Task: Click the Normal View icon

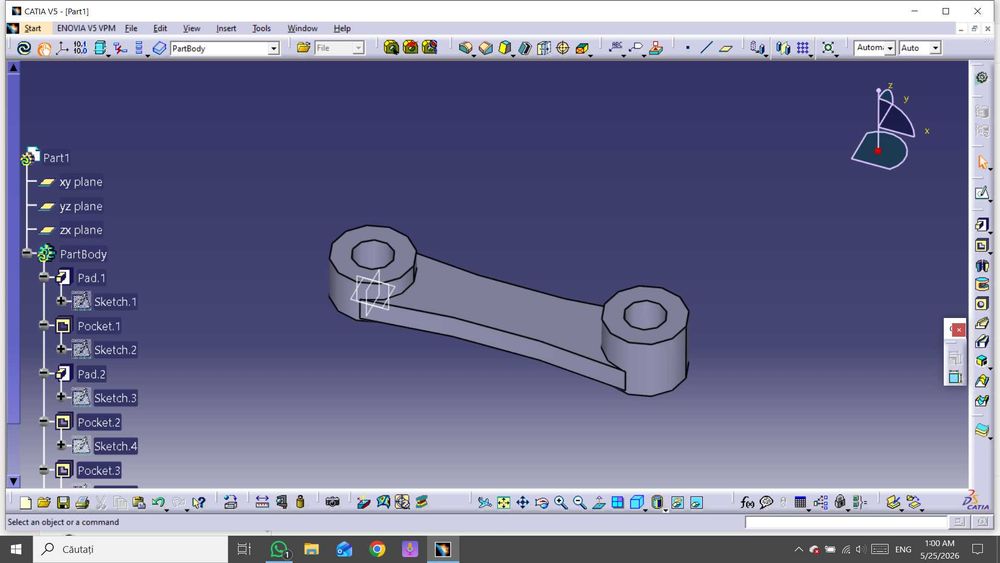Action: coord(599,502)
